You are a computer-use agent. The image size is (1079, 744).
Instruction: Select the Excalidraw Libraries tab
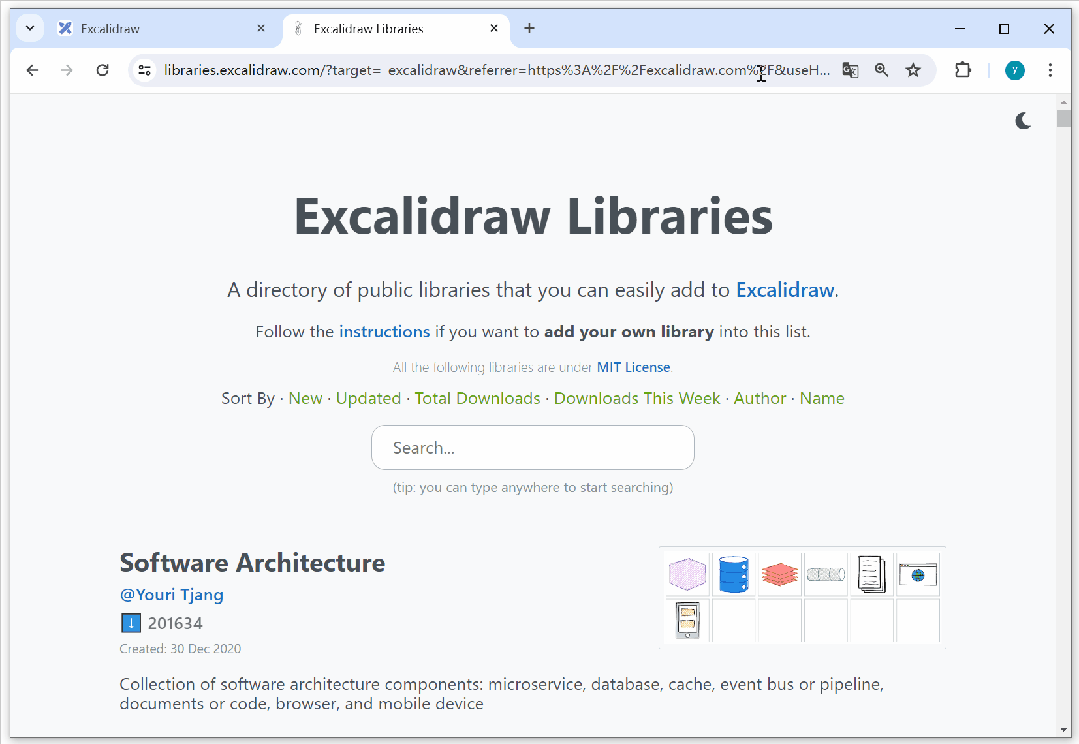[396, 28]
